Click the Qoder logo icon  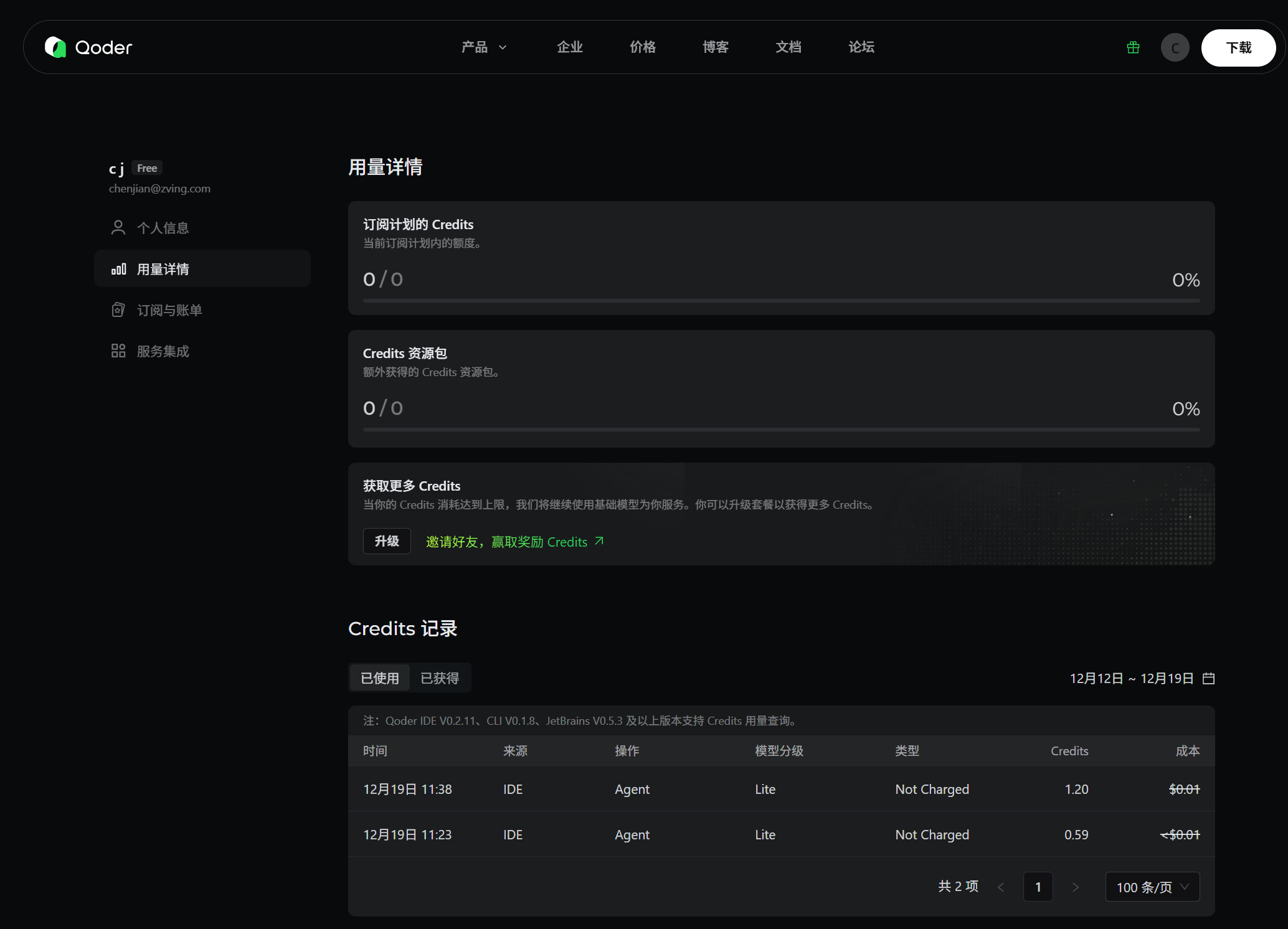(x=55, y=47)
